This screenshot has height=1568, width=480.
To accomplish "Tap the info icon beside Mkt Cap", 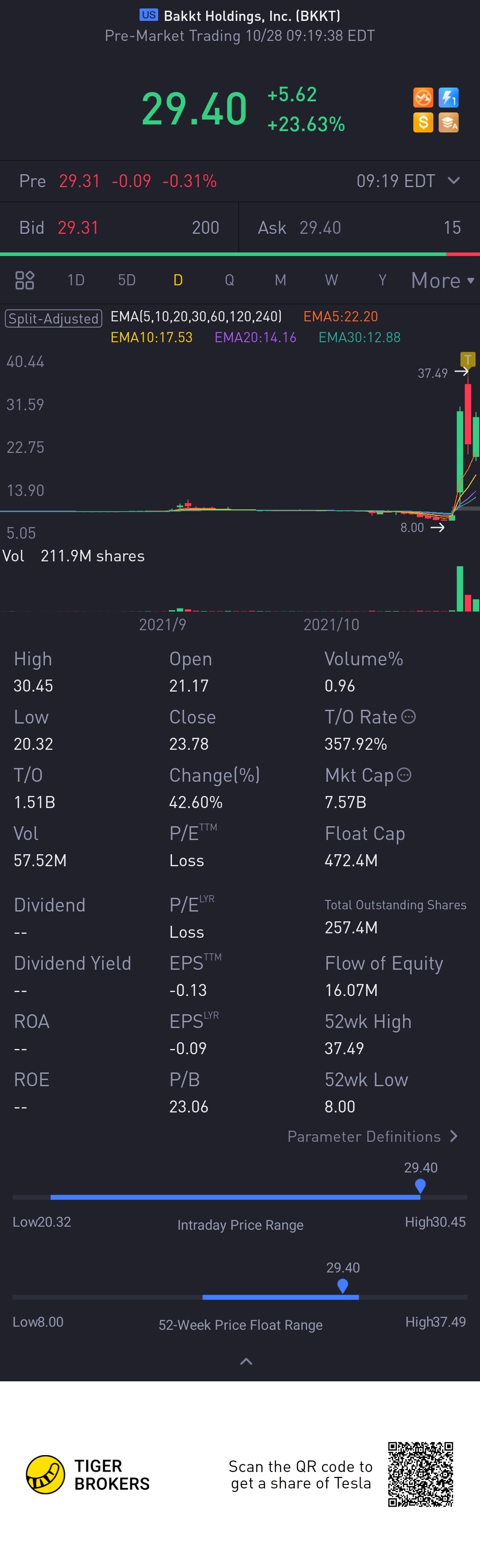I will (x=404, y=775).
